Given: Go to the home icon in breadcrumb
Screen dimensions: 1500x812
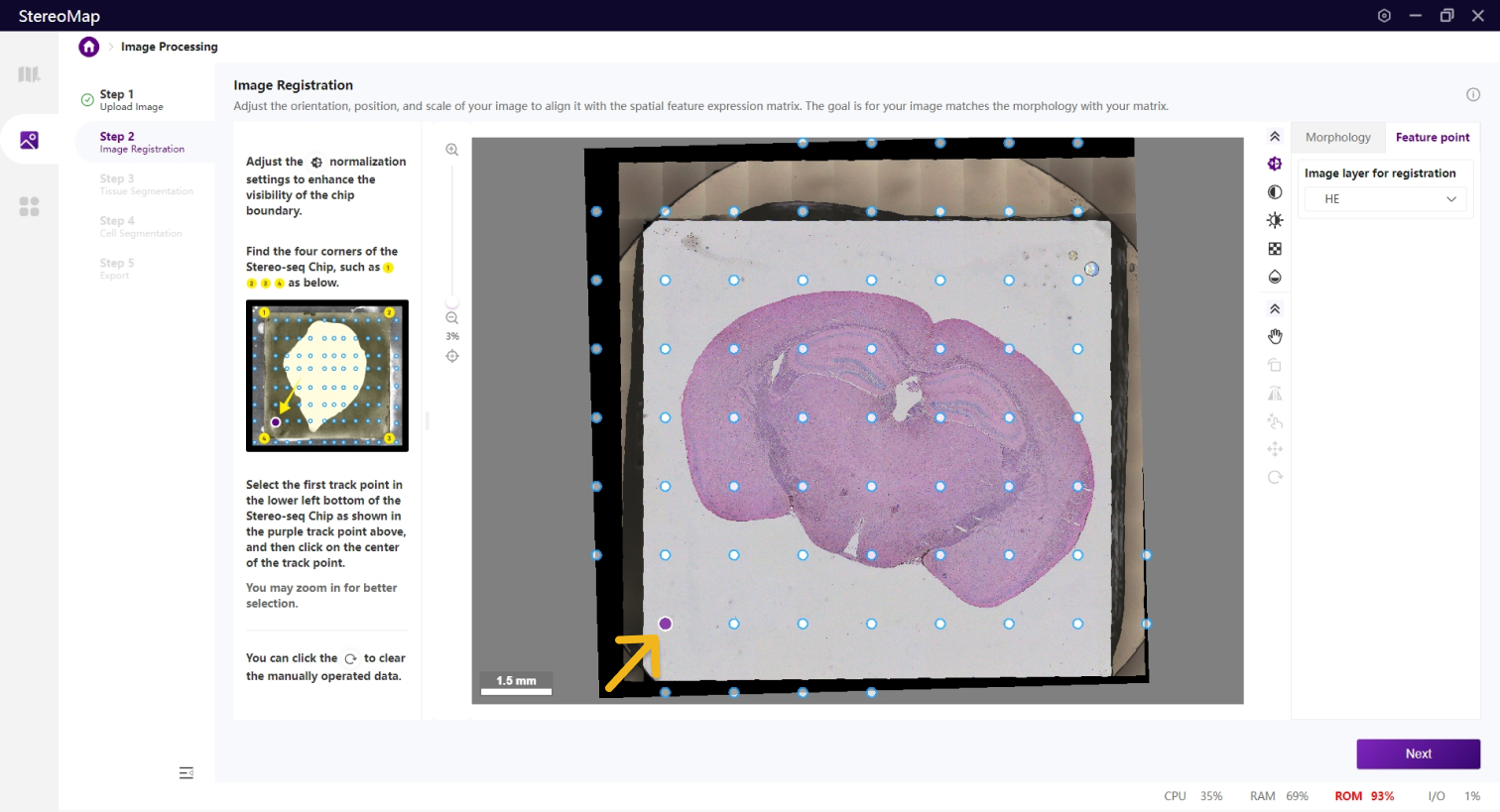Looking at the screenshot, I should click(89, 47).
